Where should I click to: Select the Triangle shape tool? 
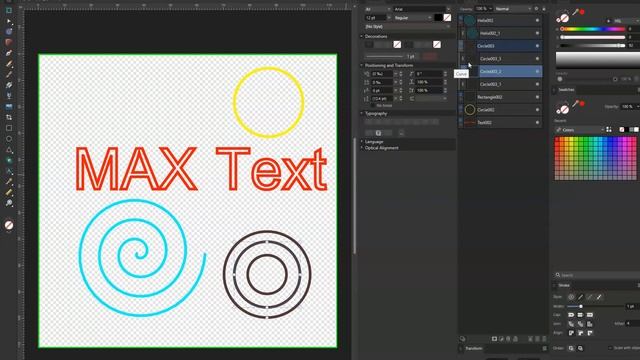pos(9,149)
